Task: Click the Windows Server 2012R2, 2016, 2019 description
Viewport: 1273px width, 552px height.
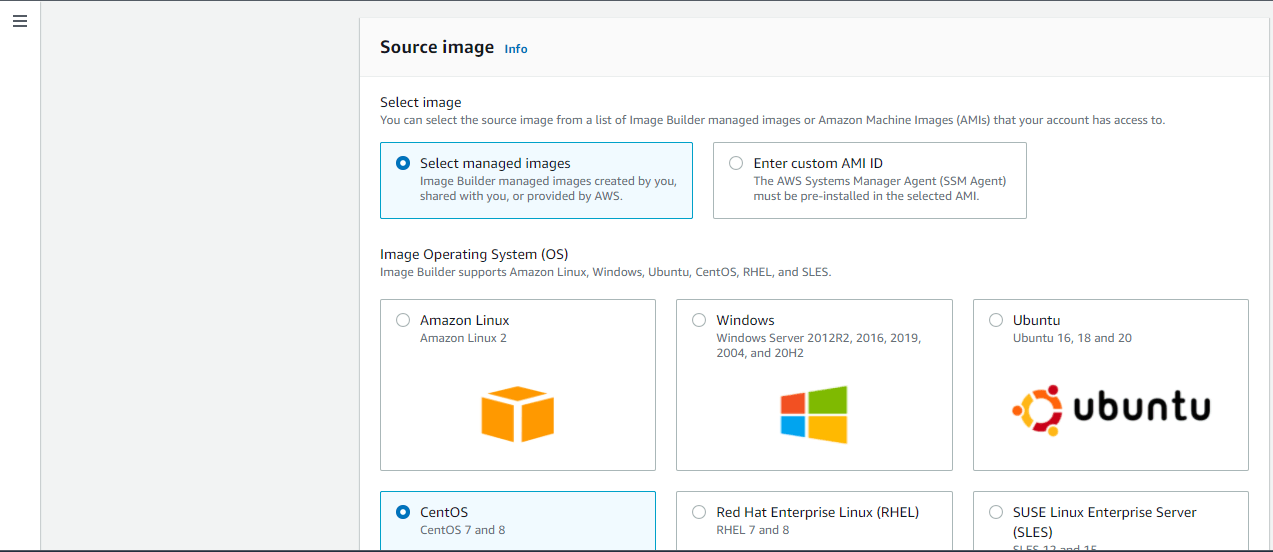Action: 819,345
